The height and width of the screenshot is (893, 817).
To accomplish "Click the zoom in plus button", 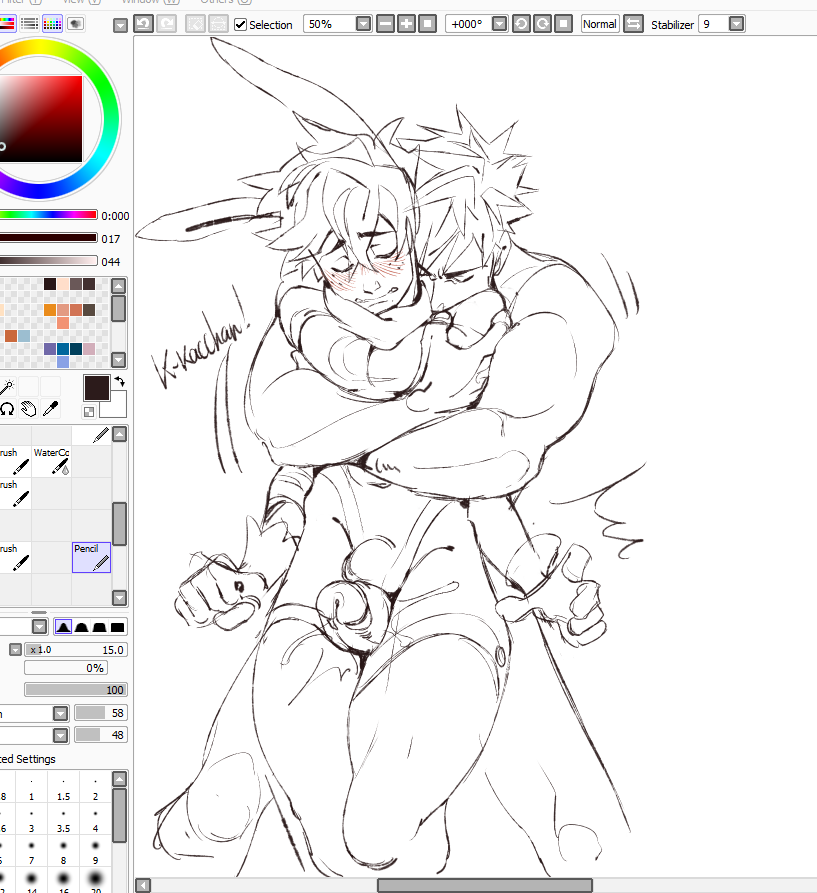I will click(407, 24).
